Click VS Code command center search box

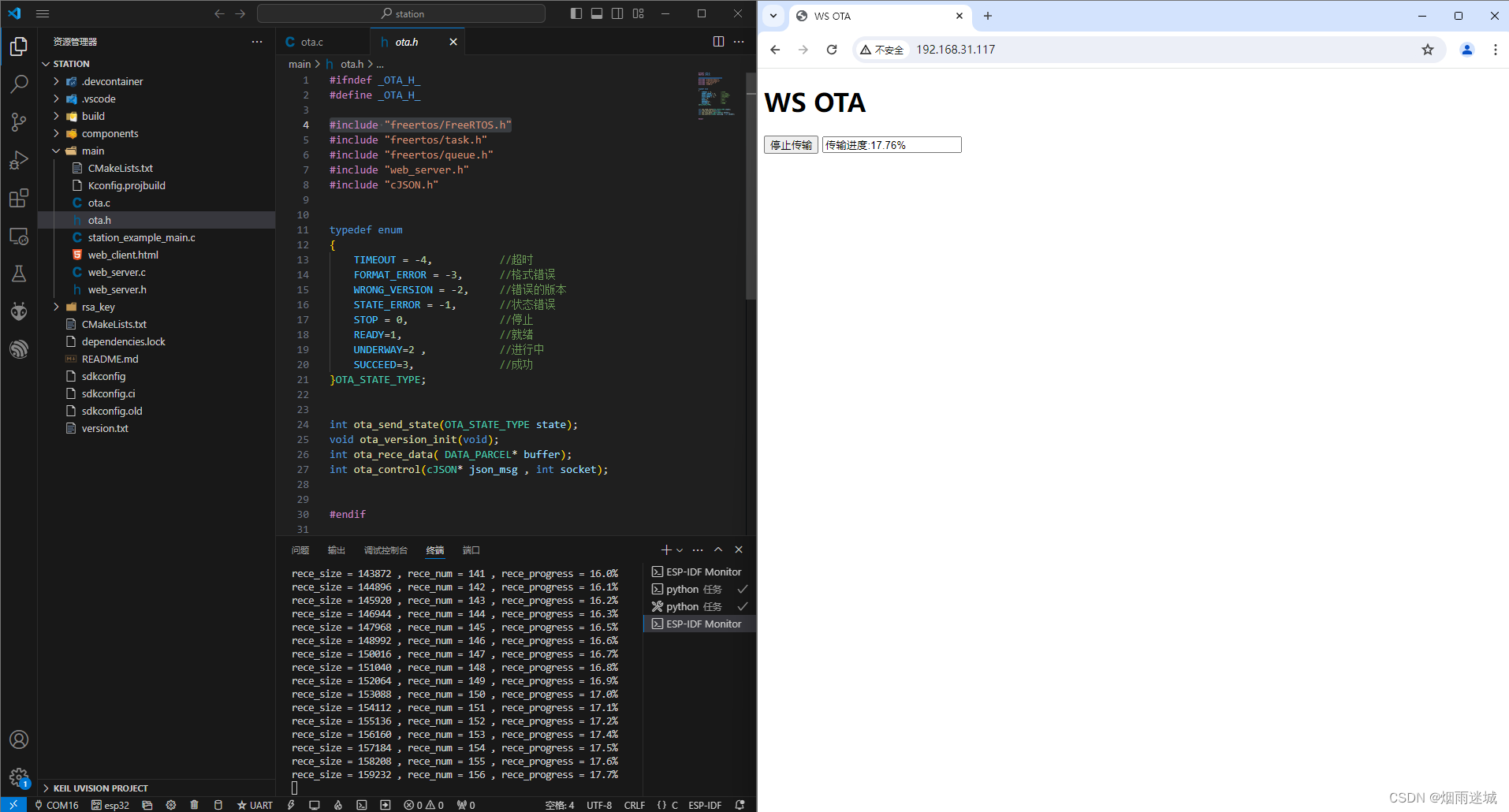pos(401,13)
